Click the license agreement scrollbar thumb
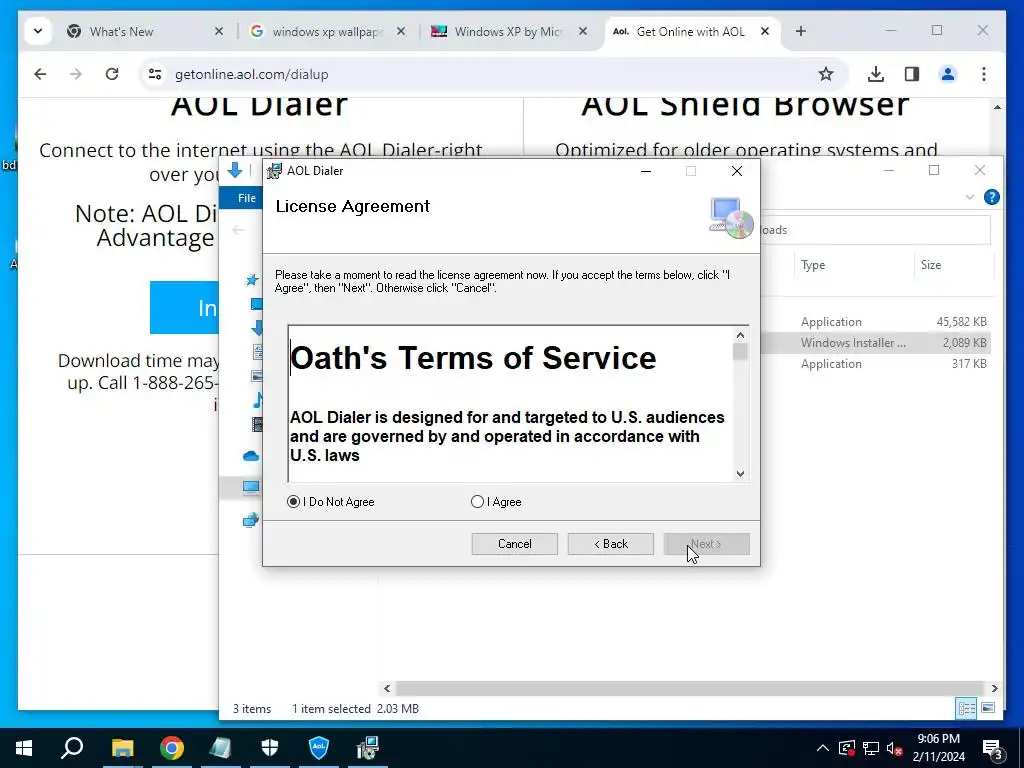Screen dimensions: 1024x768 pyautogui.click(x=740, y=352)
